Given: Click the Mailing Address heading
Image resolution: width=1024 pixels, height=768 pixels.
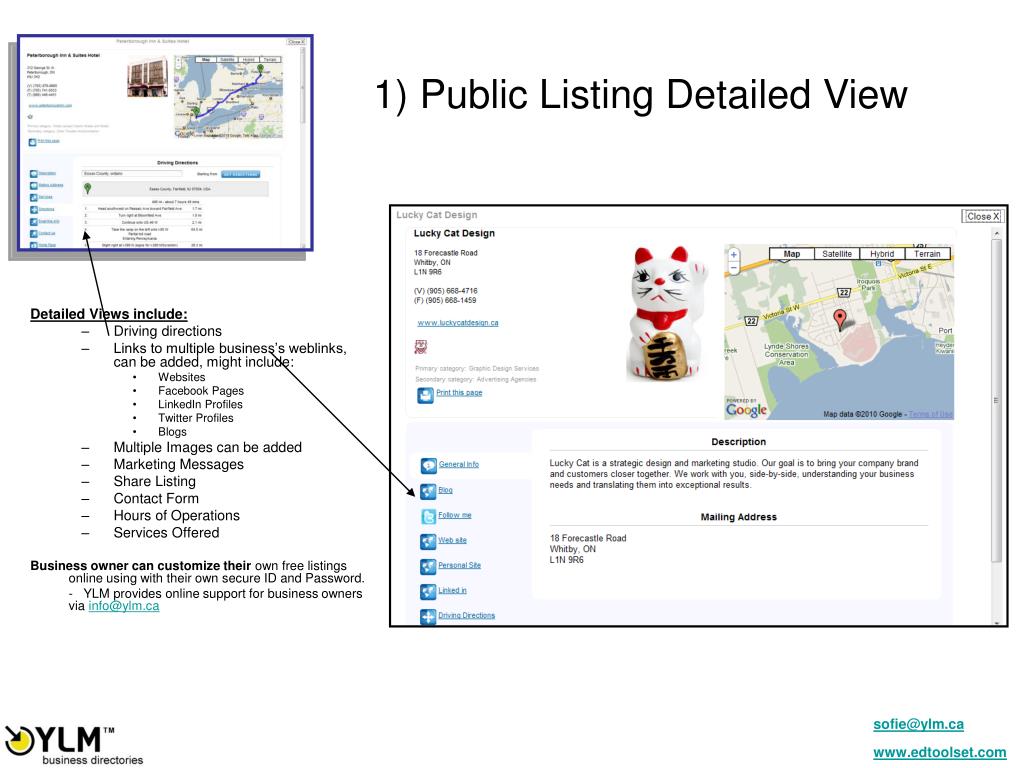Looking at the screenshot, I should click(739, 517).
